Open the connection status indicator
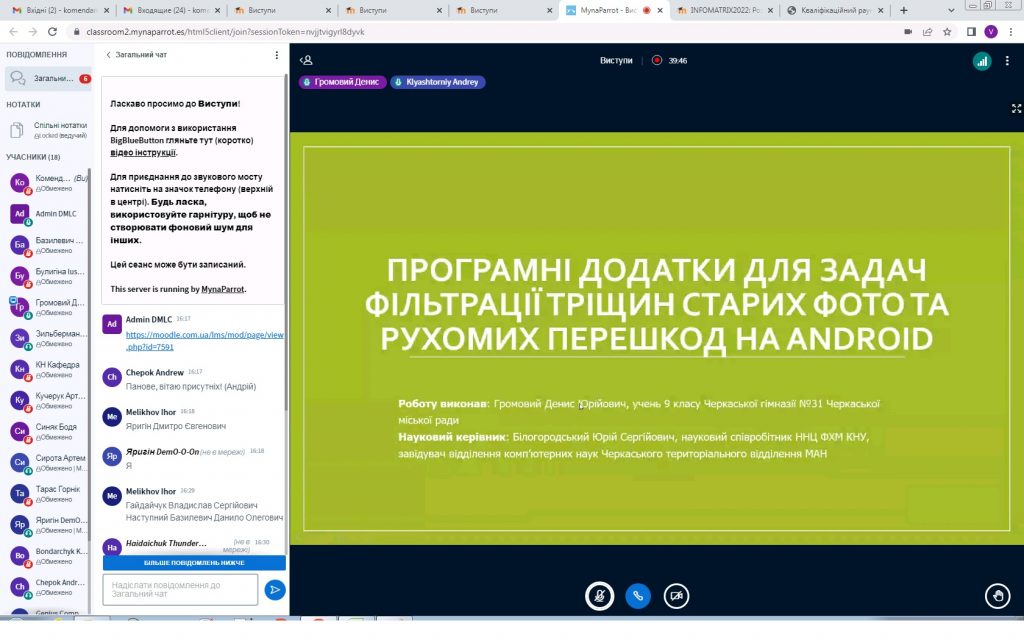Screen dimensions: 1024x640 click(x=981, y=61)
